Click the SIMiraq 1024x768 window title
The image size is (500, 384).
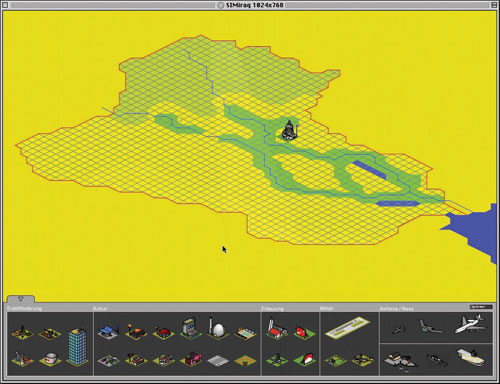pyautogui.click(x=254, y=5)
